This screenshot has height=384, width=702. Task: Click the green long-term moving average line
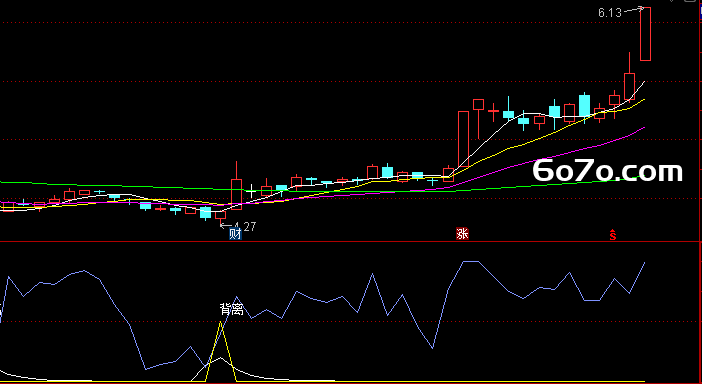134,186
